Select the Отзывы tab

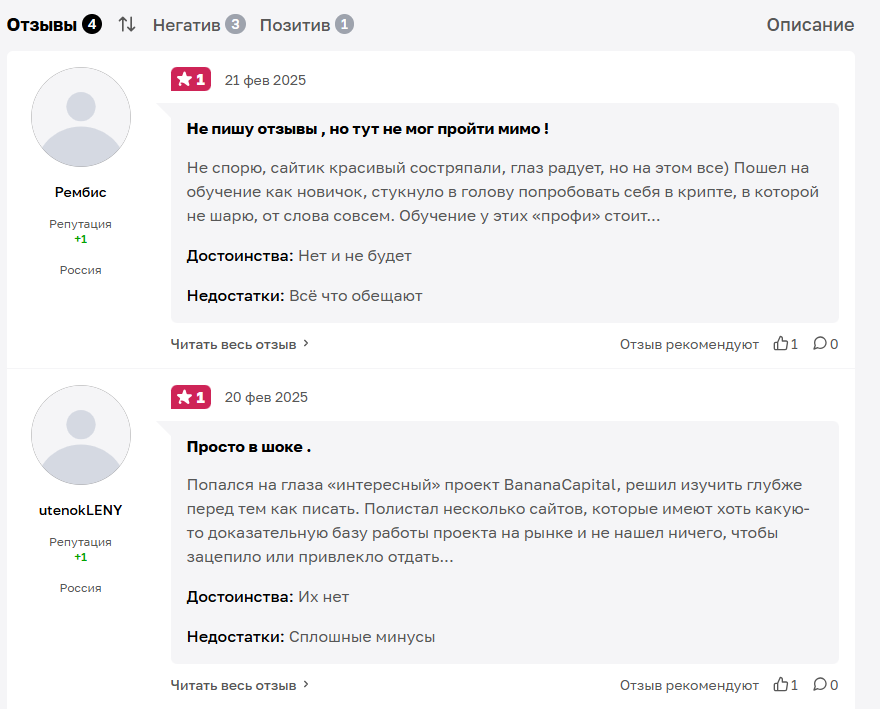[54, 25]
